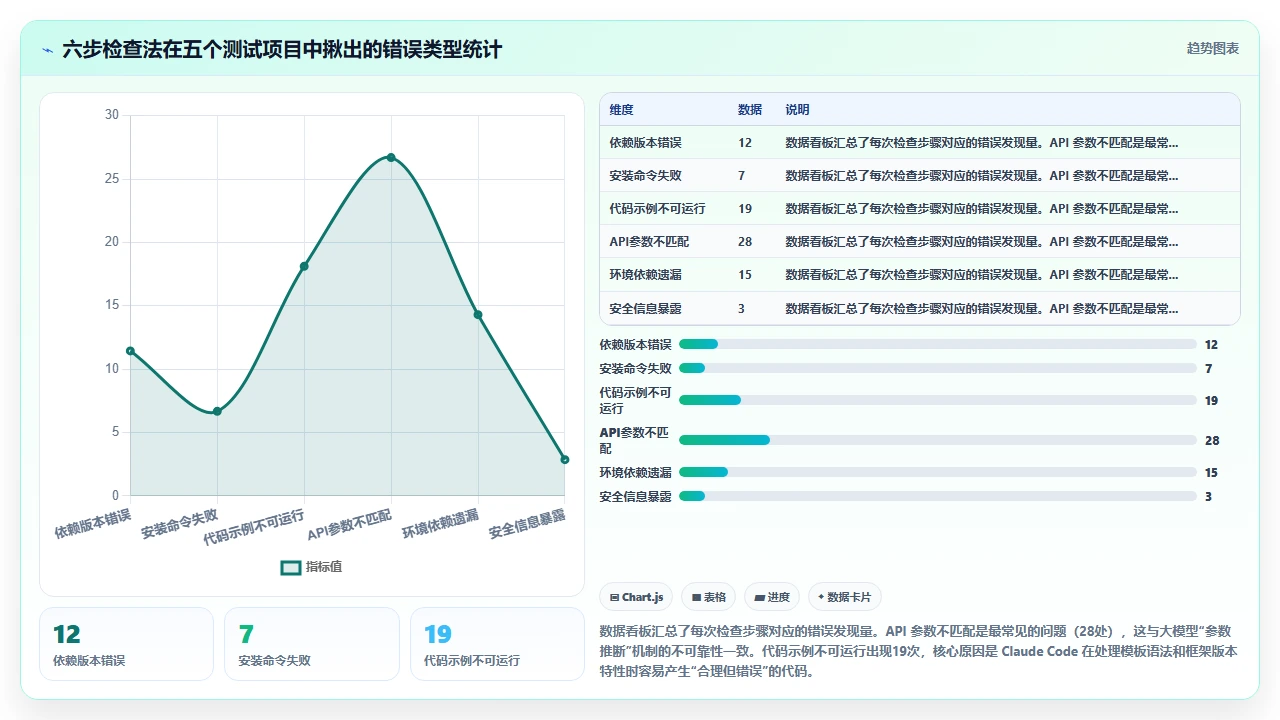Viewport: 1280px width, 720px height.
Task: Click the chart data point for 环境依赖遗漏
Action: pos(478,315)
